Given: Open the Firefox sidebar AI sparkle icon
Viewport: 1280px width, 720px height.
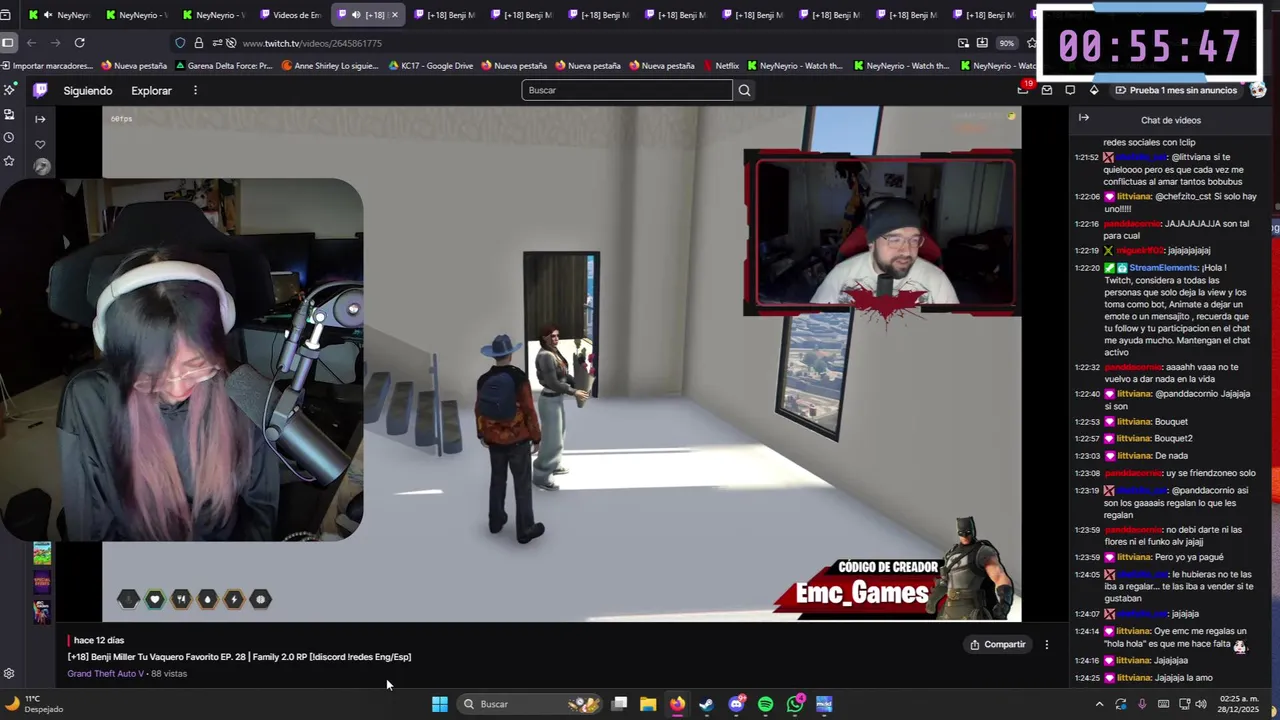Looking at the screenshot, I should coord(9,90).
